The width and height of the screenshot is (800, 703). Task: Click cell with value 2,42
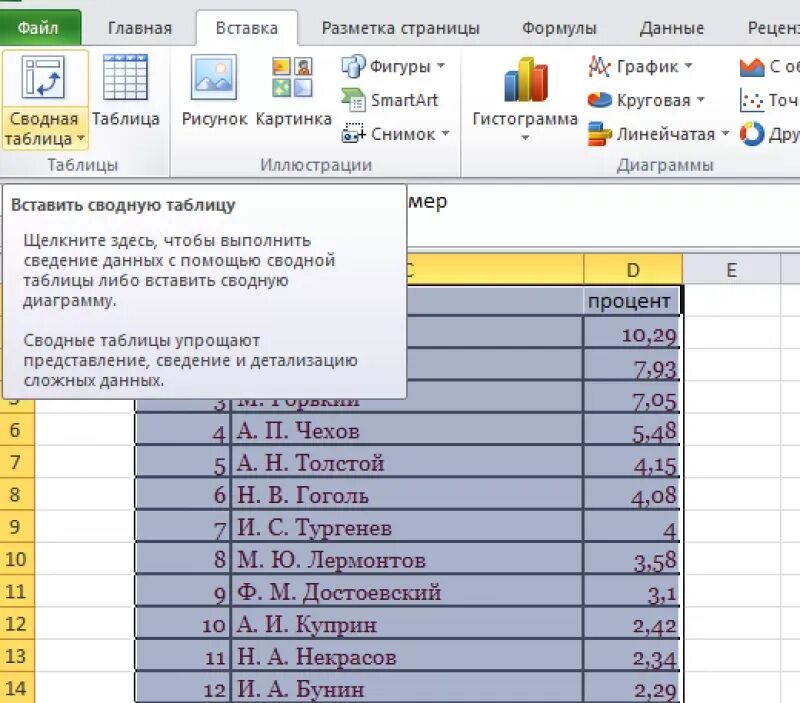tap(632, 623)
